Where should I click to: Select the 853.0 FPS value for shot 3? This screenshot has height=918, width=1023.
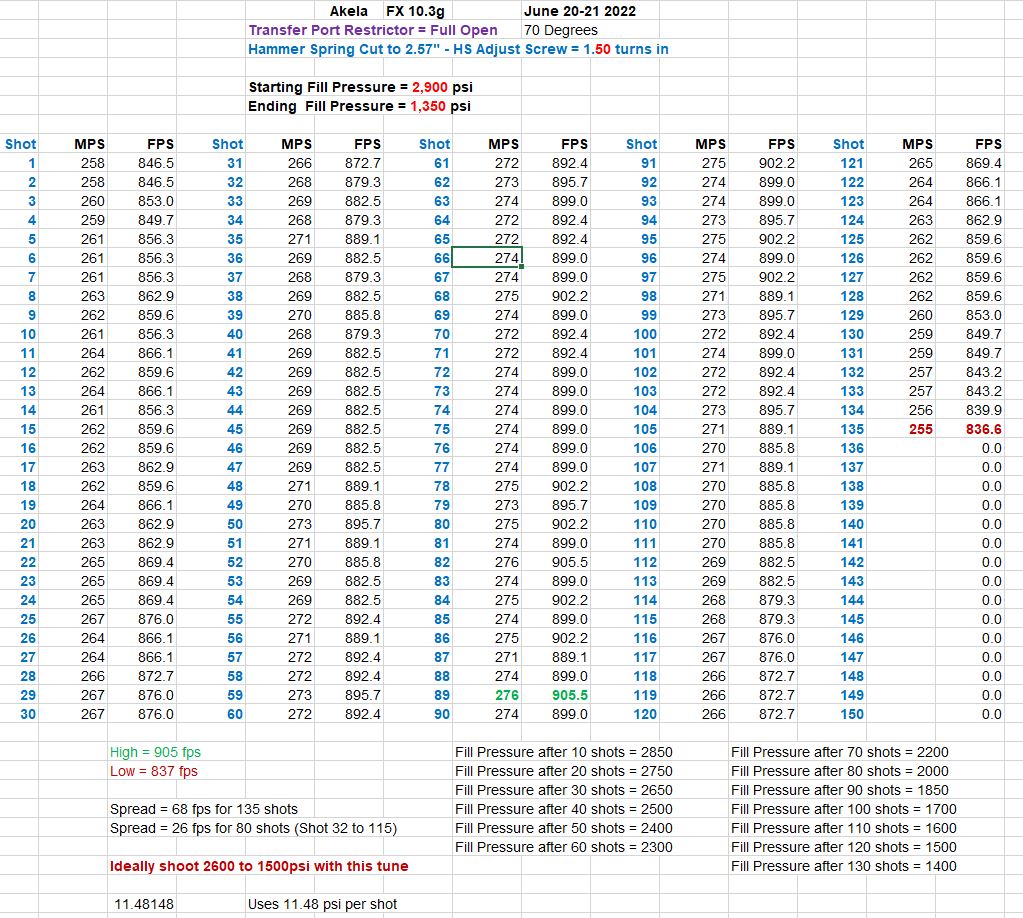(x=156, y=201)
